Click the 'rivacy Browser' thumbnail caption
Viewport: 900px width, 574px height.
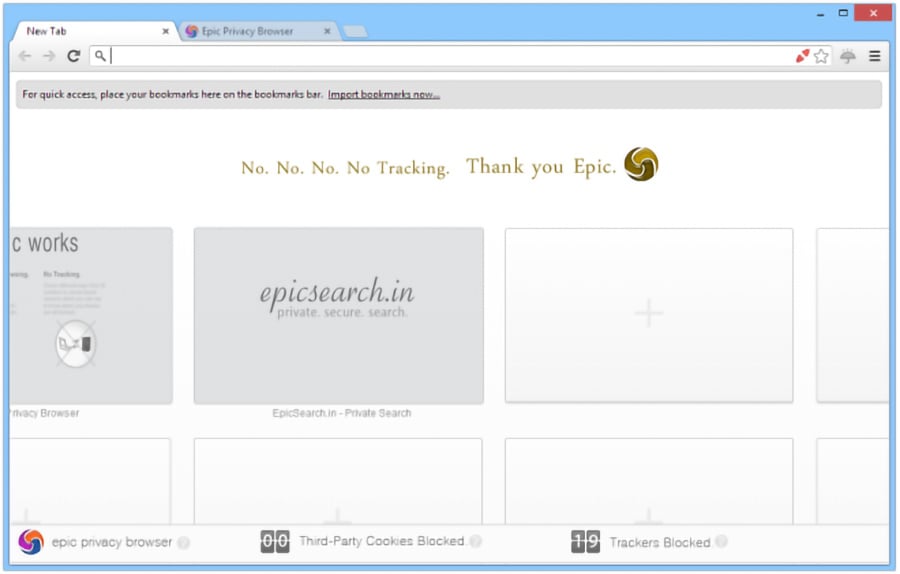click(45, 413)
